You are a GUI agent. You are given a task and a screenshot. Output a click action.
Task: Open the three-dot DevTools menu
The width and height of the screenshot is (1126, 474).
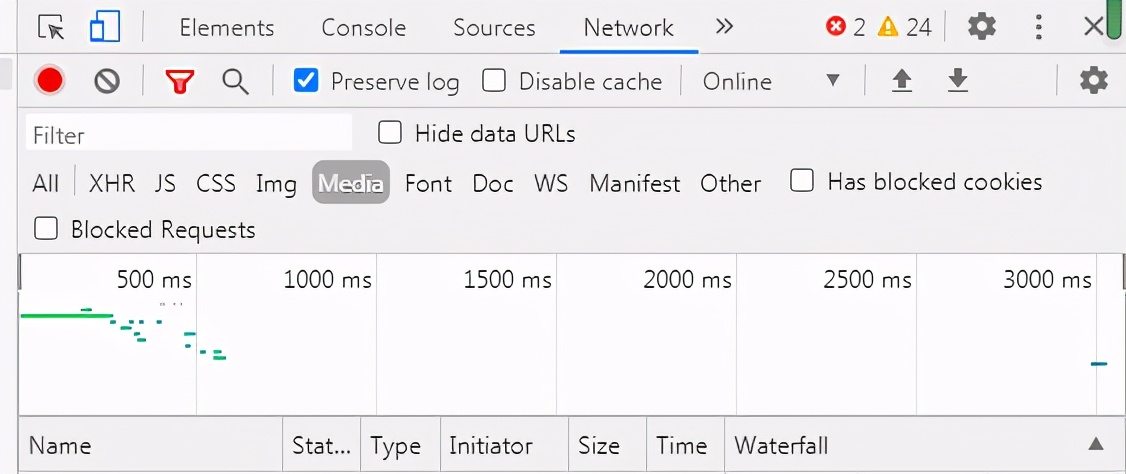click(1040, 27)
